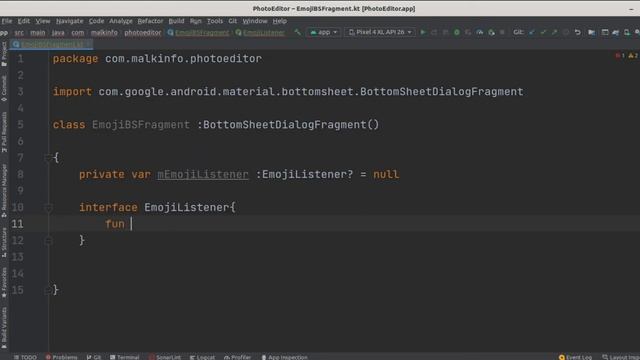640x360 pixels.
Task: Open the Event Log
Action: (575, 357)
